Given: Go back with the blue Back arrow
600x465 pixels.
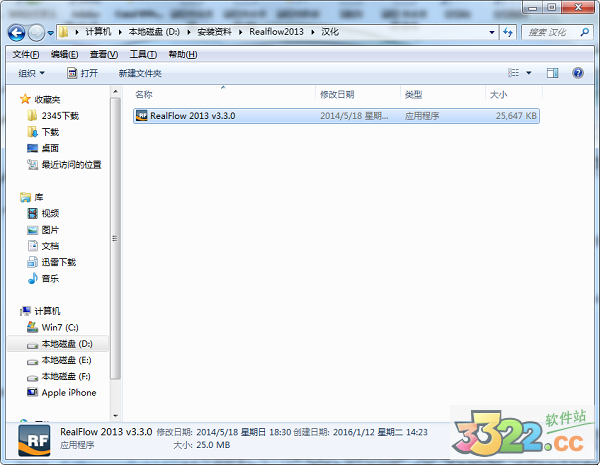Looking at the screenshot, I should coord(16,33).
